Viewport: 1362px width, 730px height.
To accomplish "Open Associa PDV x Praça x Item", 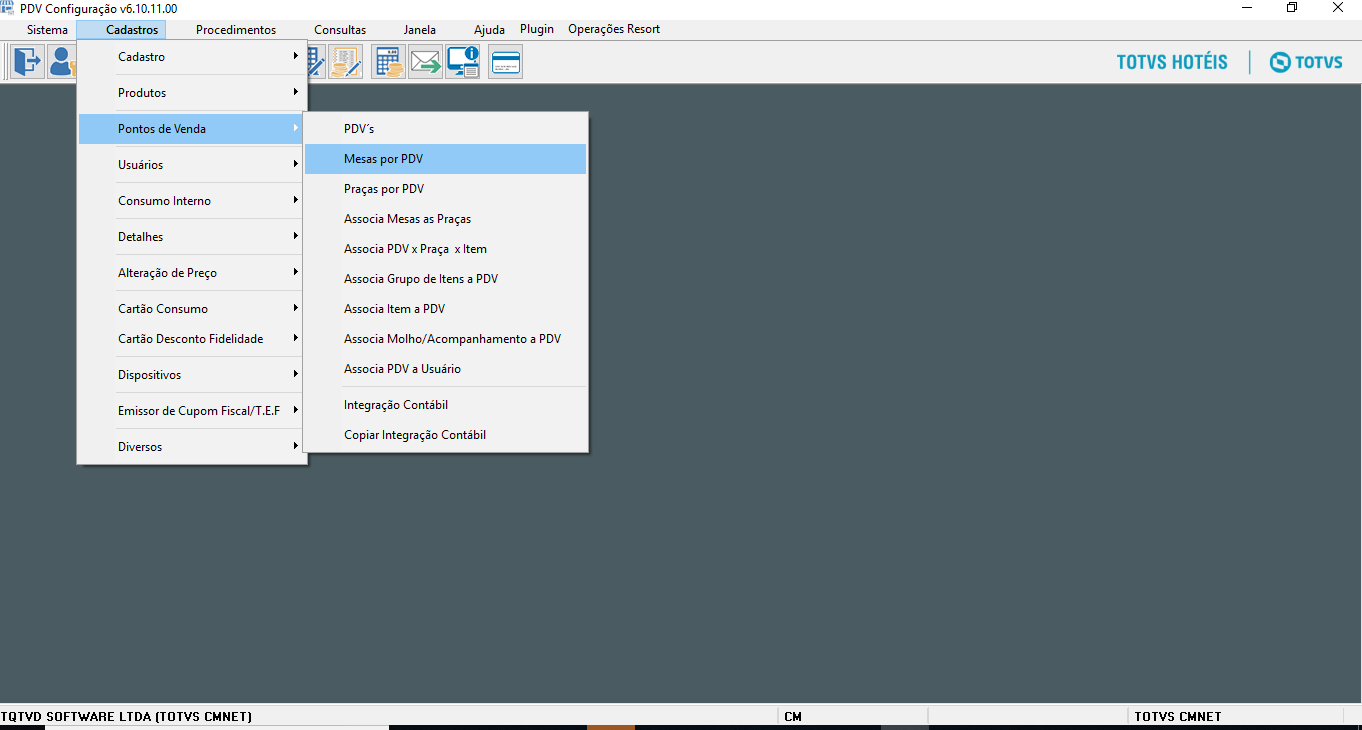I will coord(446,249).
